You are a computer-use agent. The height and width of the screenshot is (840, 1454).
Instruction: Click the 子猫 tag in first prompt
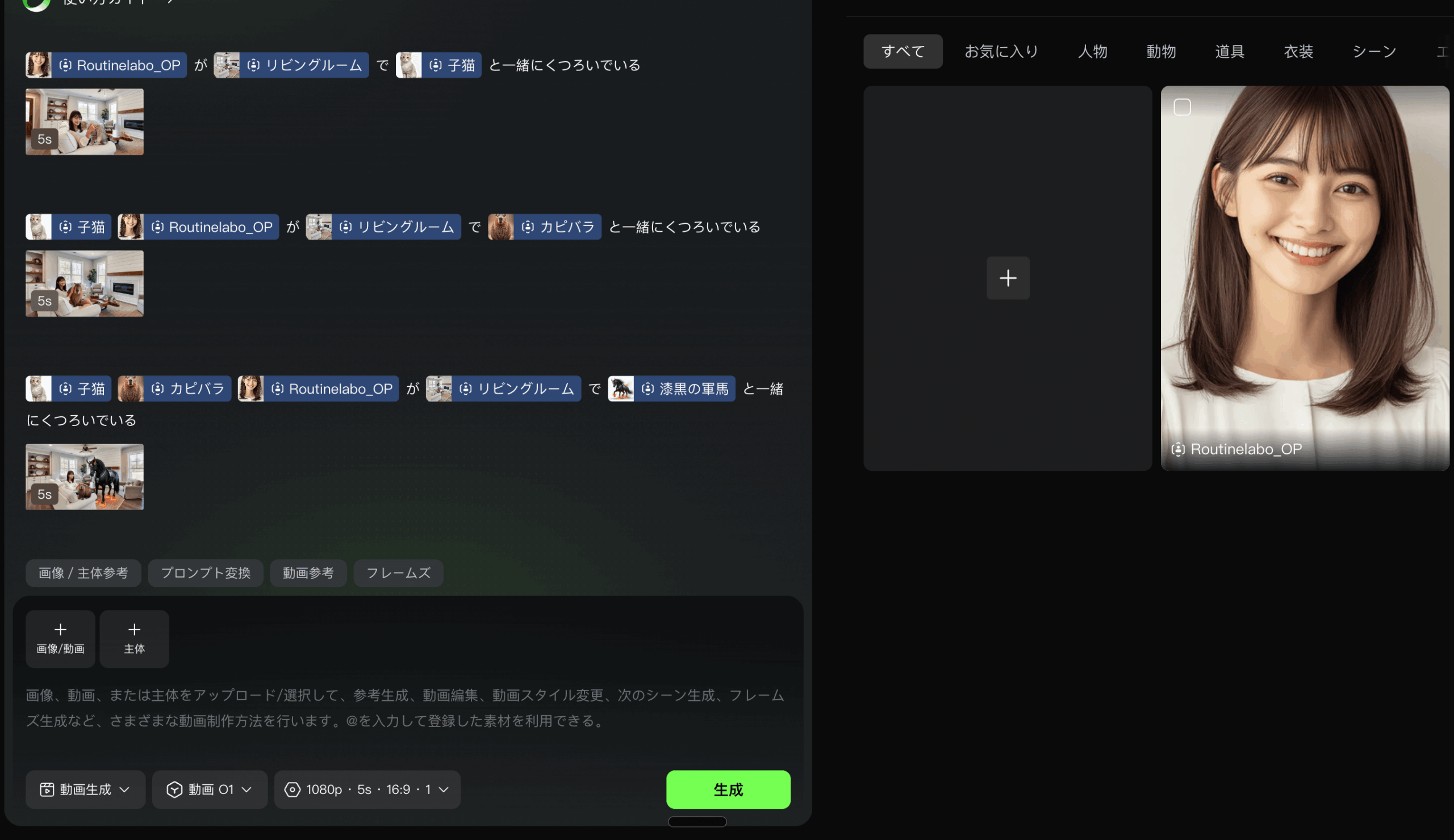click(x=438, y=65)
